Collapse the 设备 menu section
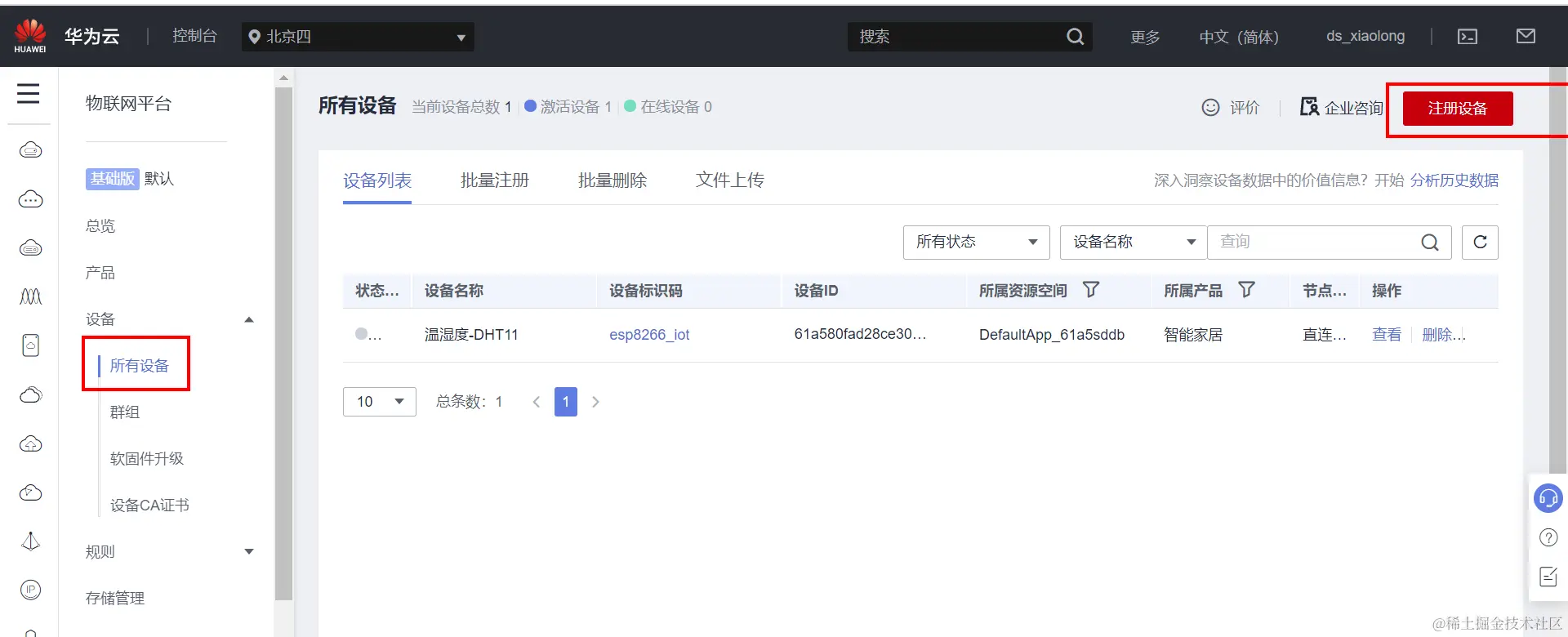 [x=249, y=319]
